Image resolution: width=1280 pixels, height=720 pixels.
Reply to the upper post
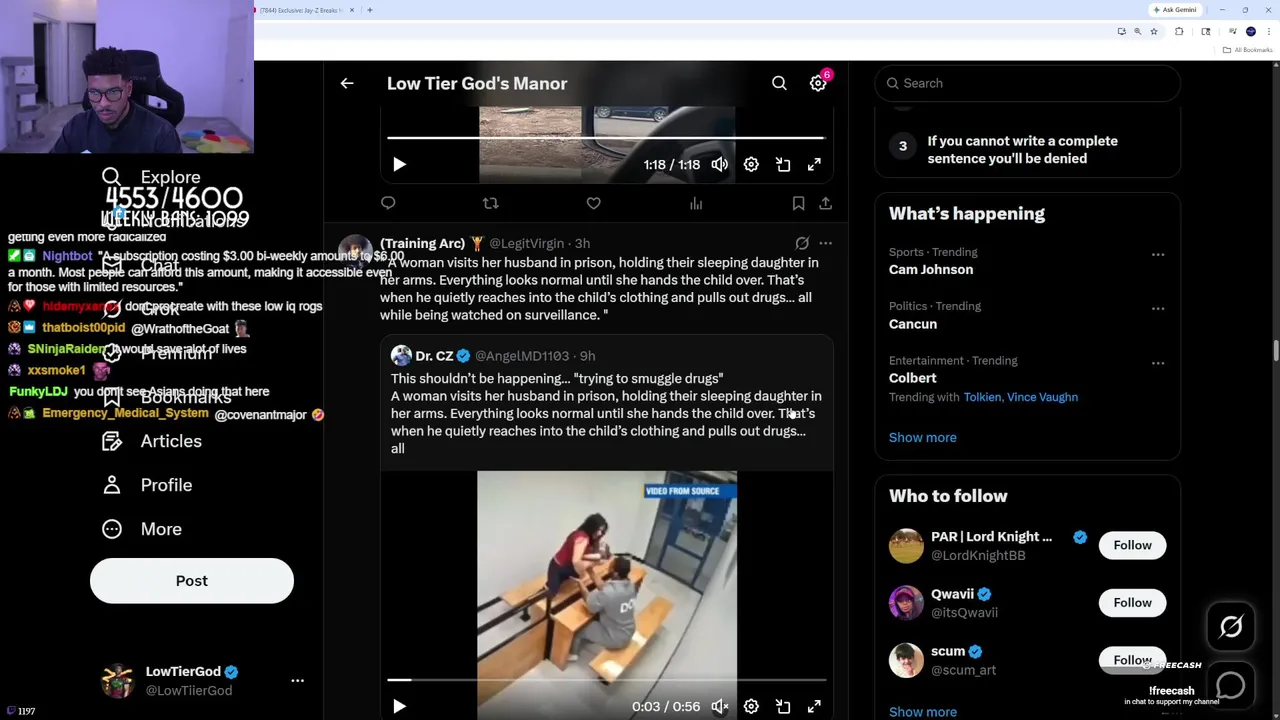coord(388,203)
